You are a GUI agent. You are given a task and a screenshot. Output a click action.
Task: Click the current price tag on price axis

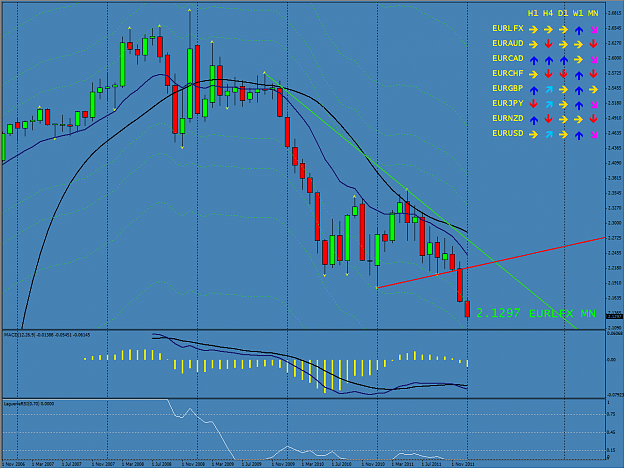click(614, 316)
